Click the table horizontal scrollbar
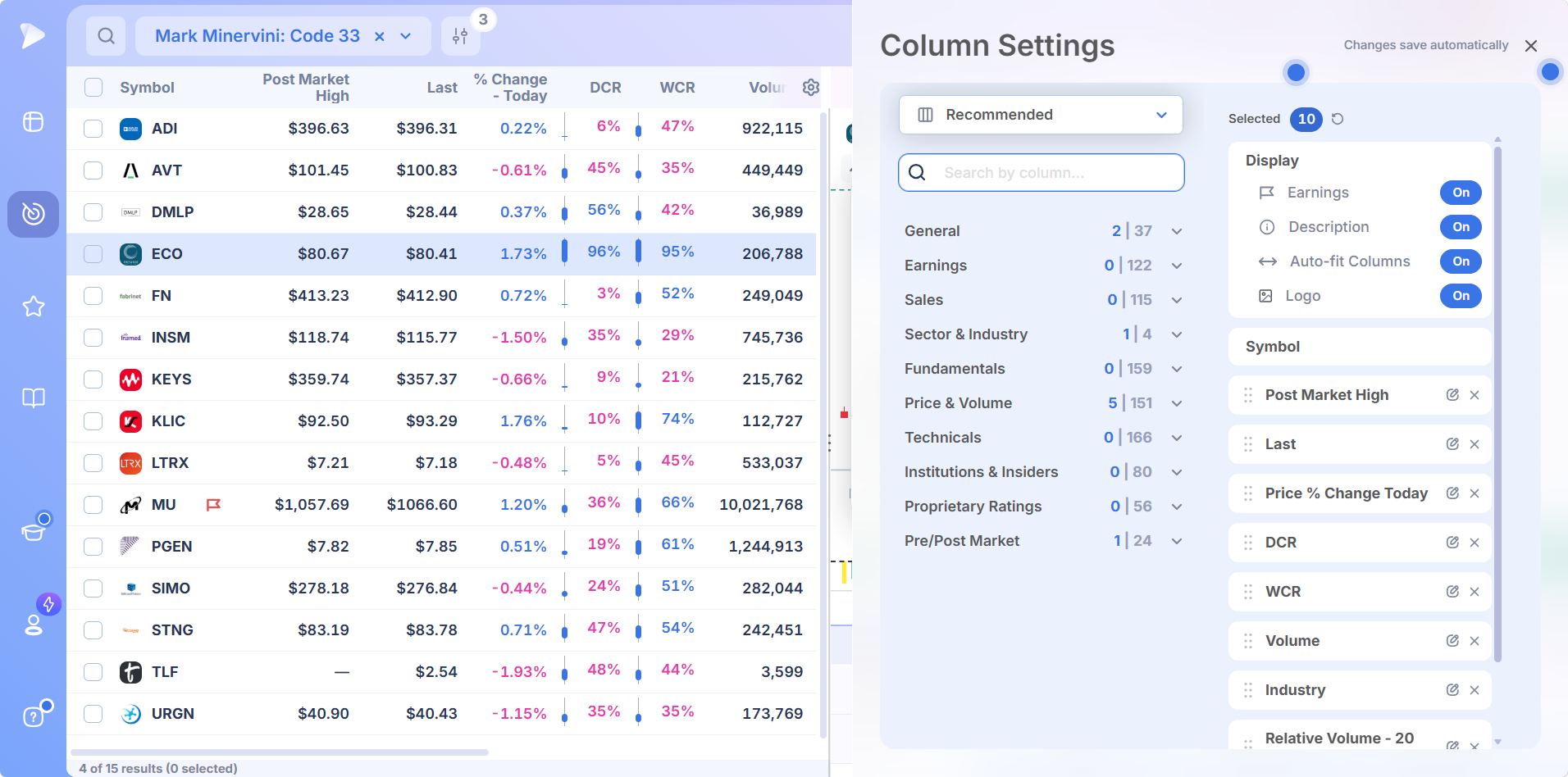Image resolution: width=1568 pixels, height=777 pixels. click(280, 752)
